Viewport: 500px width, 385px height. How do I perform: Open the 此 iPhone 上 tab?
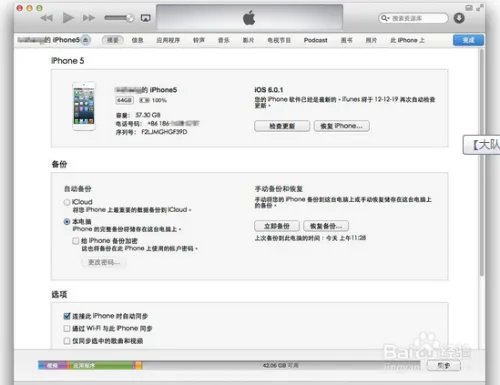pos(407,40)
